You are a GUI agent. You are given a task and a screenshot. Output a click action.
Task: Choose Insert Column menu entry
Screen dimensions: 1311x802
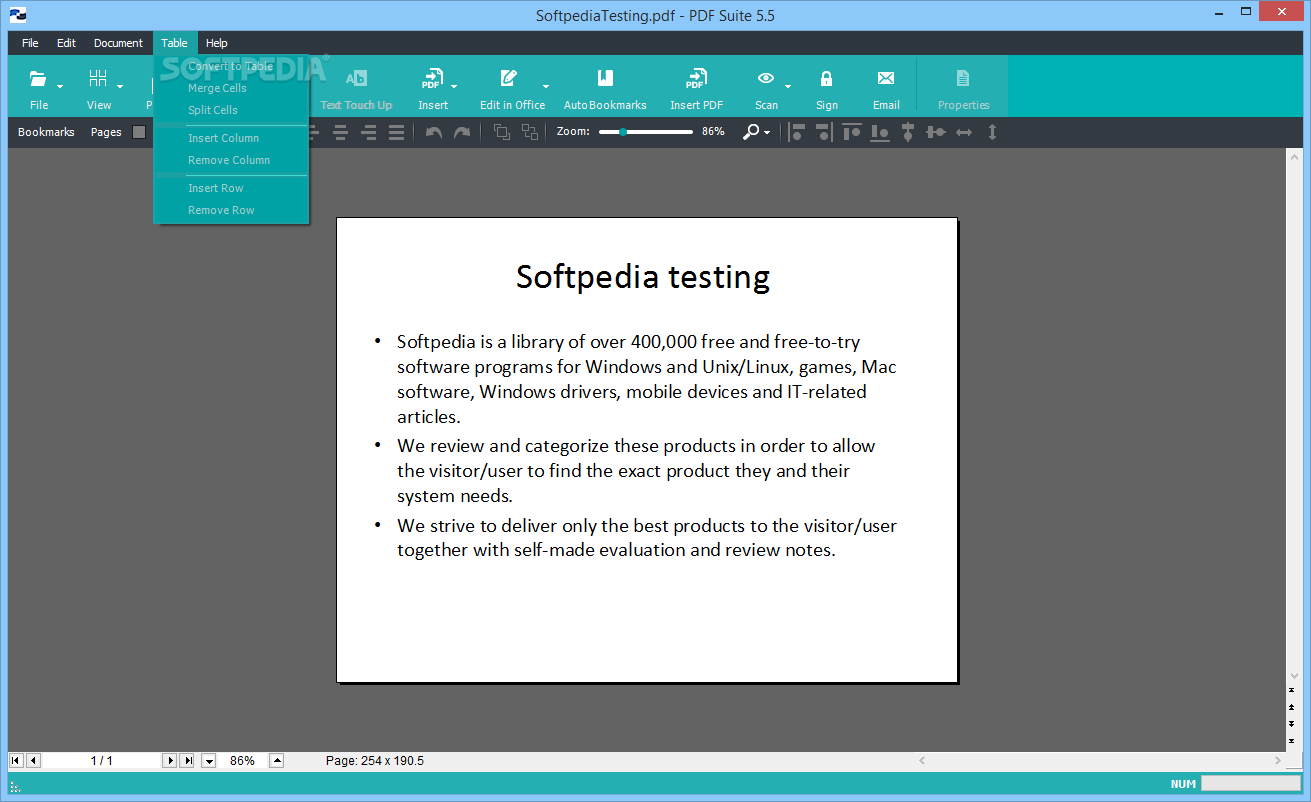point(231,138)
